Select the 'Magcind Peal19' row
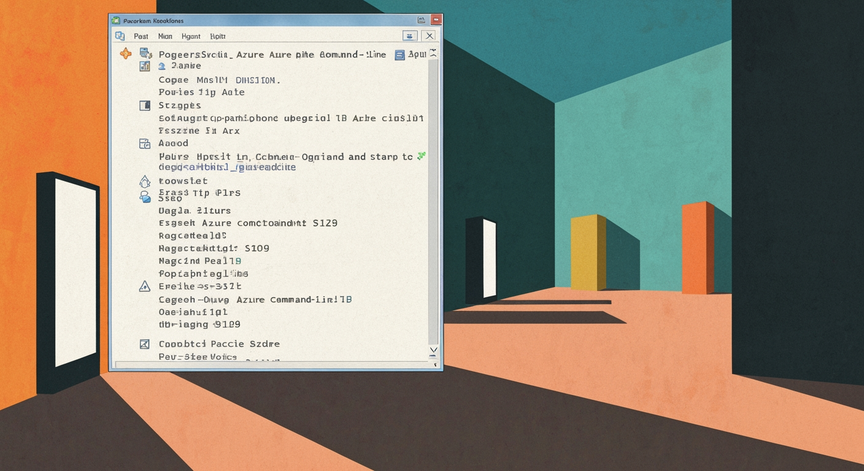Screen dimensions: 864x471 (x=200, y=261)
